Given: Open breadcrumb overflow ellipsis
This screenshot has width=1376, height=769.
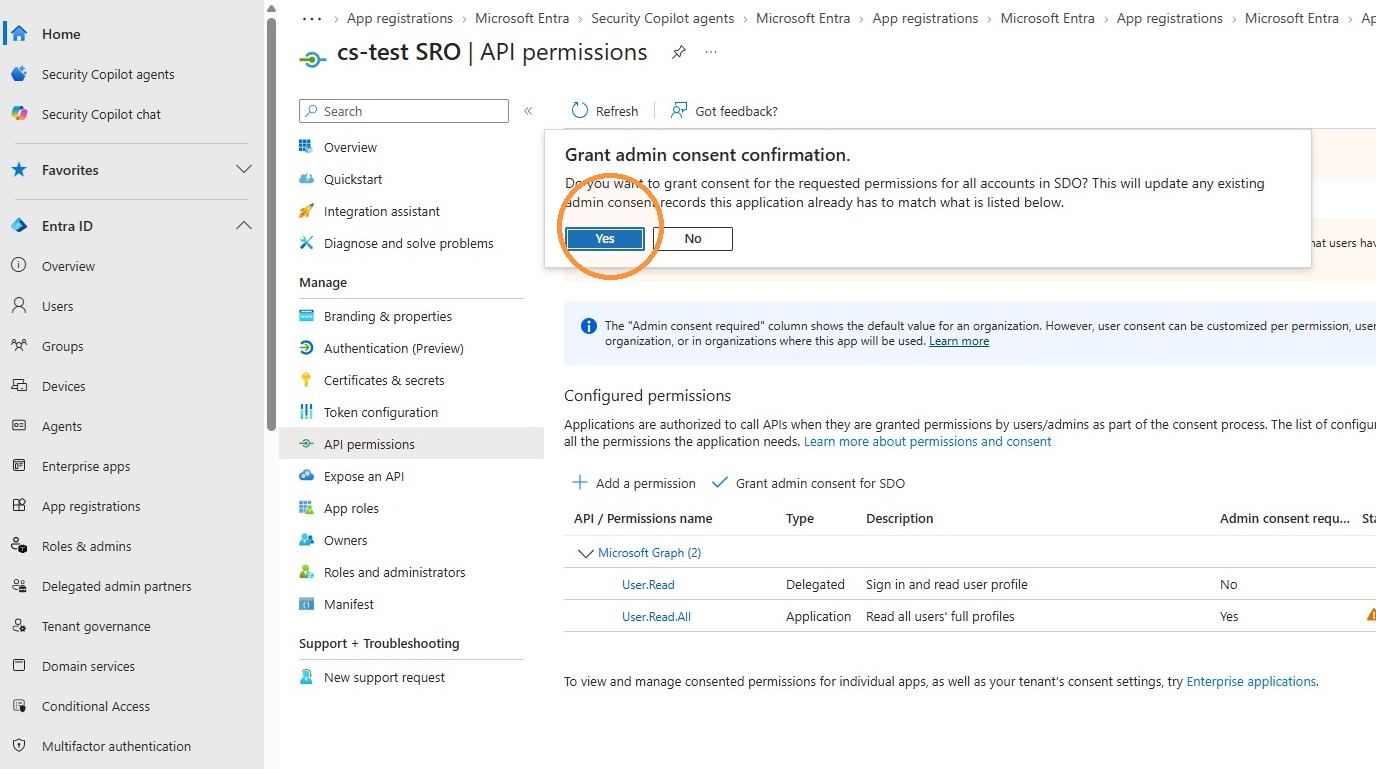Looking at the screenshot, I should click(x=312, y=18).
